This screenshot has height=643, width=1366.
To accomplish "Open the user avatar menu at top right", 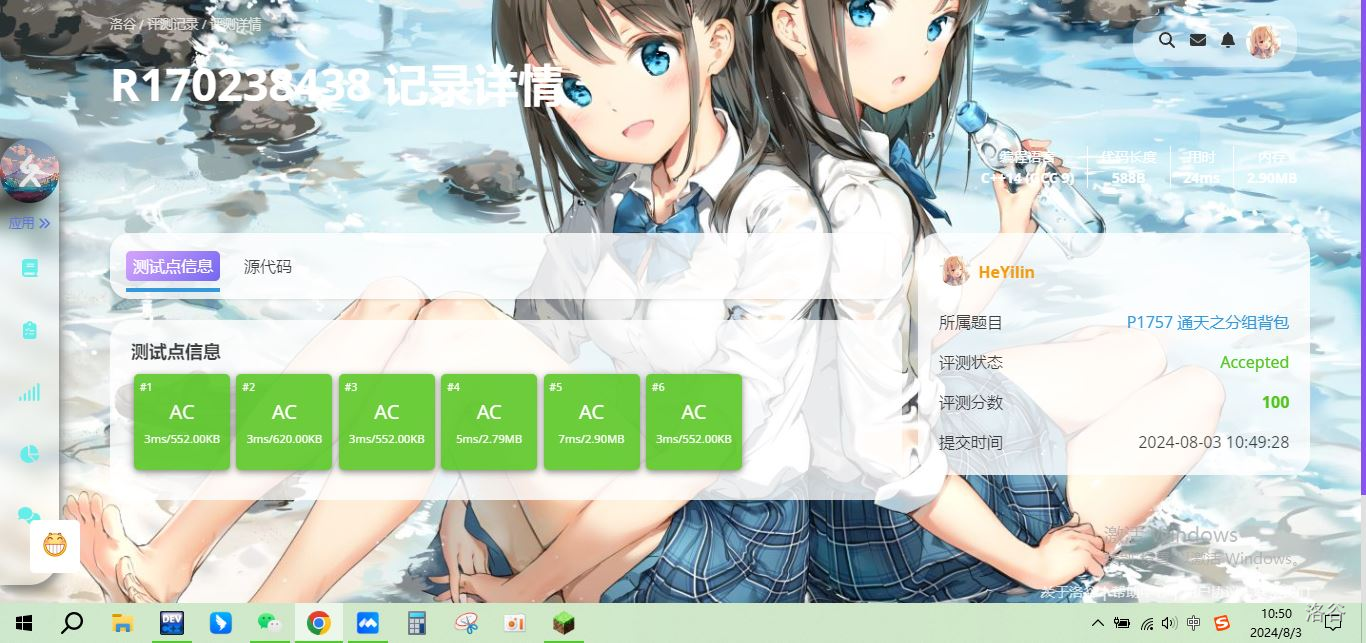I will point(1264,41).
